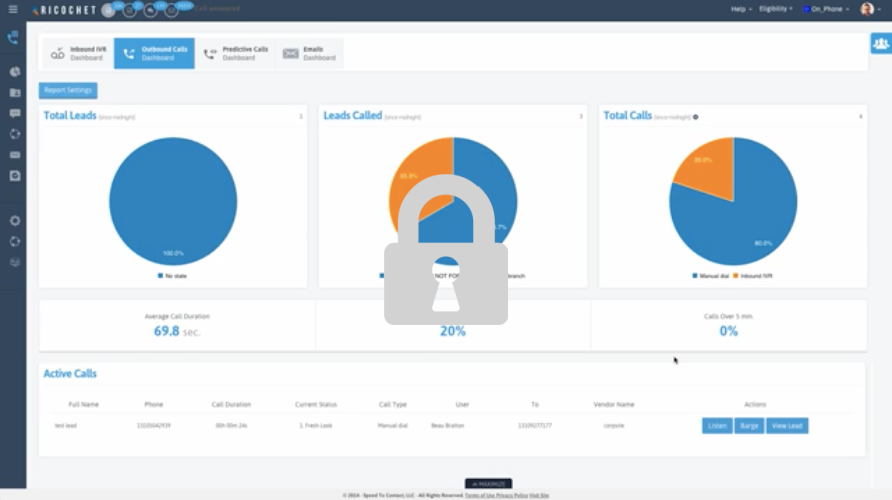Click the Report Settings button
The height and width of the screenshot is (500, 892).
(68, 90)
